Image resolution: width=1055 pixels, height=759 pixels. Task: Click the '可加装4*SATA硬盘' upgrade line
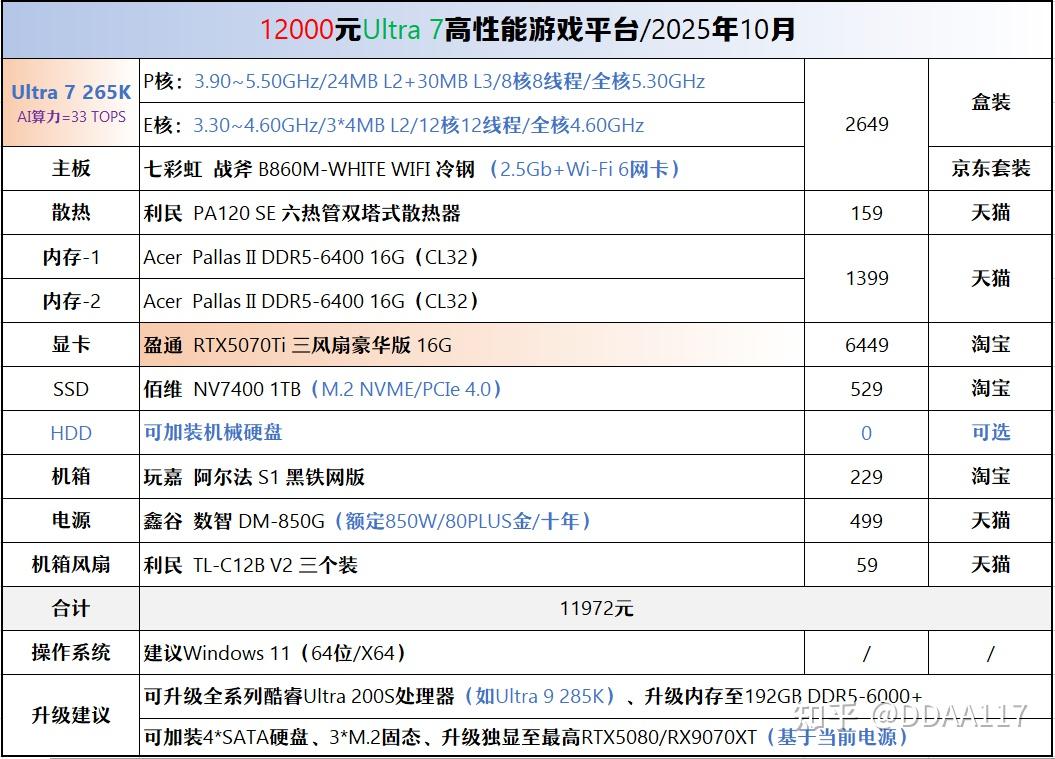click(x=525, y=737)
